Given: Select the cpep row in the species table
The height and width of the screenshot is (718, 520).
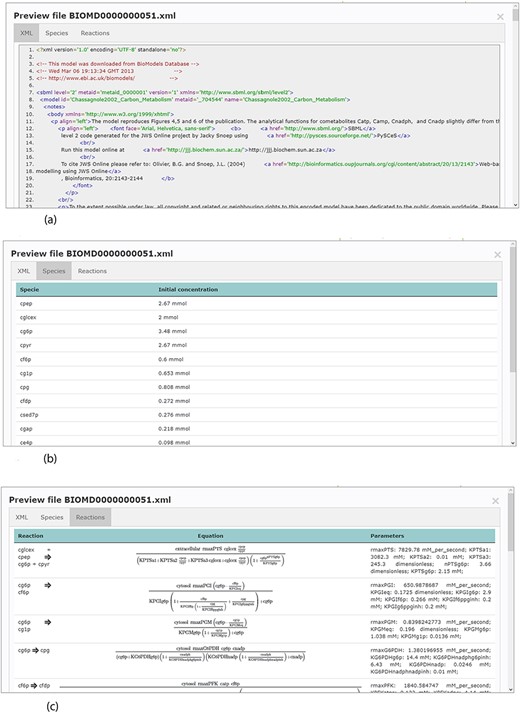Looking at the screenshot, I should tap(256, 304).
